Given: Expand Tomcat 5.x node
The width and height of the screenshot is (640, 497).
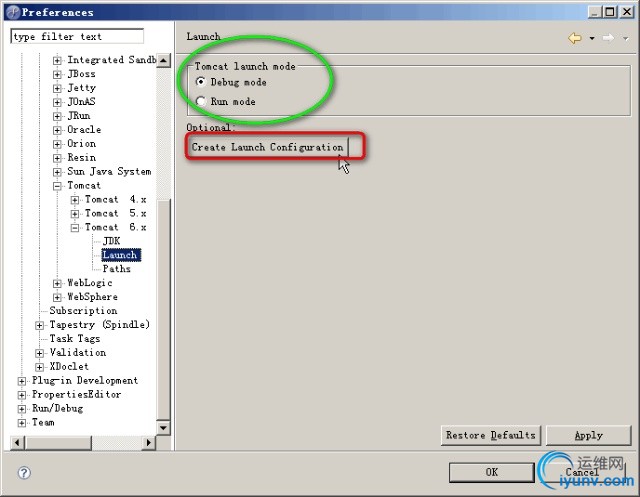Looking at the screenshot, I should pyautogui.click(x=75, y=214).
